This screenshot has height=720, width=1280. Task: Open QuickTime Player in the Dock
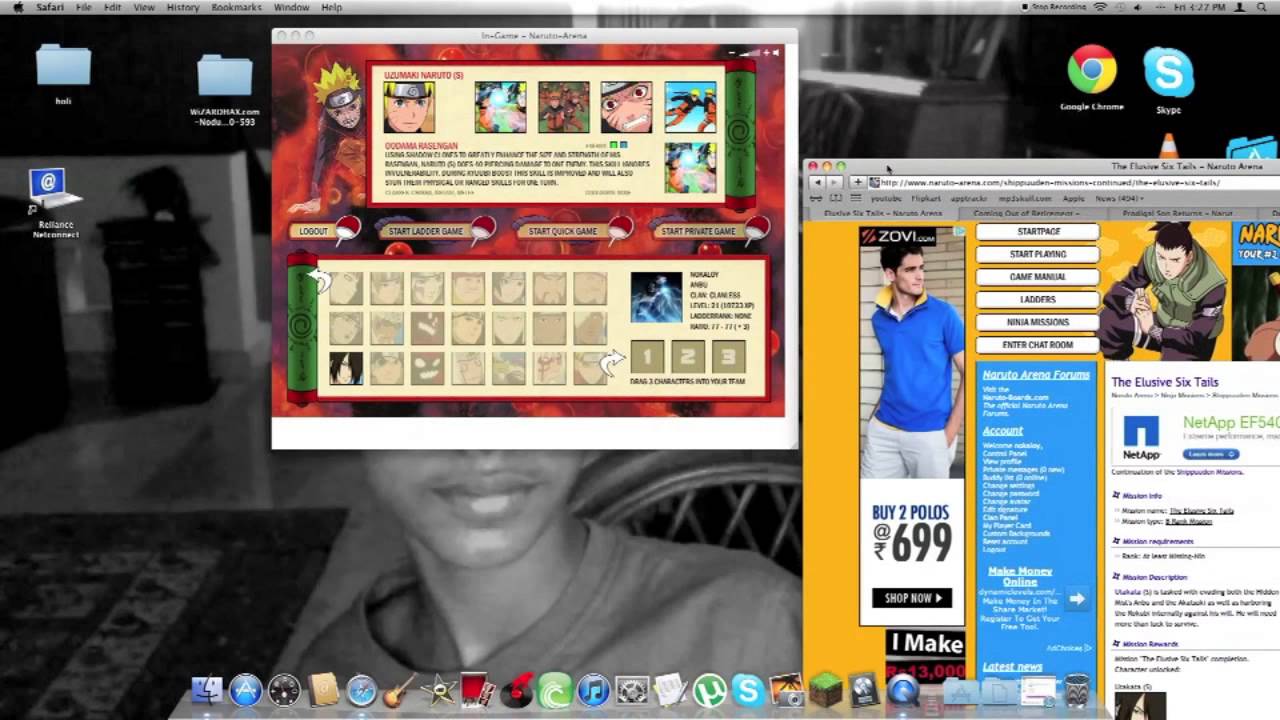coord(902,690)
